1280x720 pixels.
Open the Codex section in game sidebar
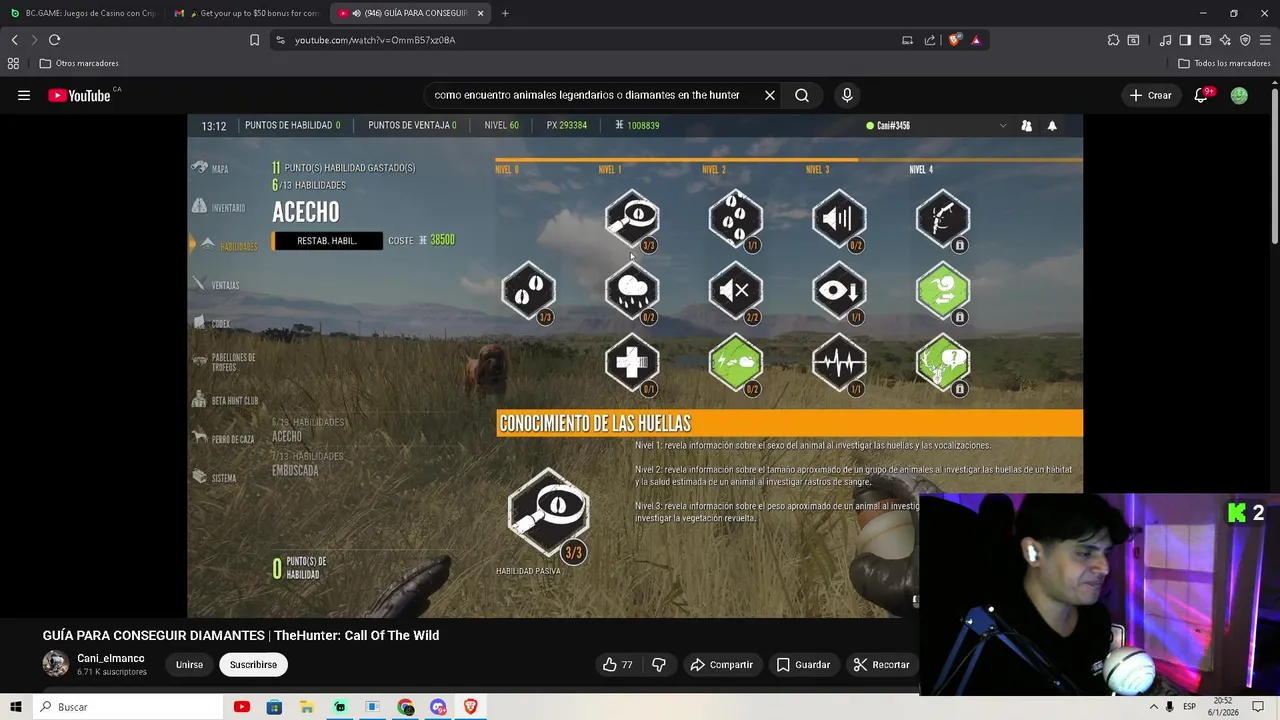click(211, 323)
